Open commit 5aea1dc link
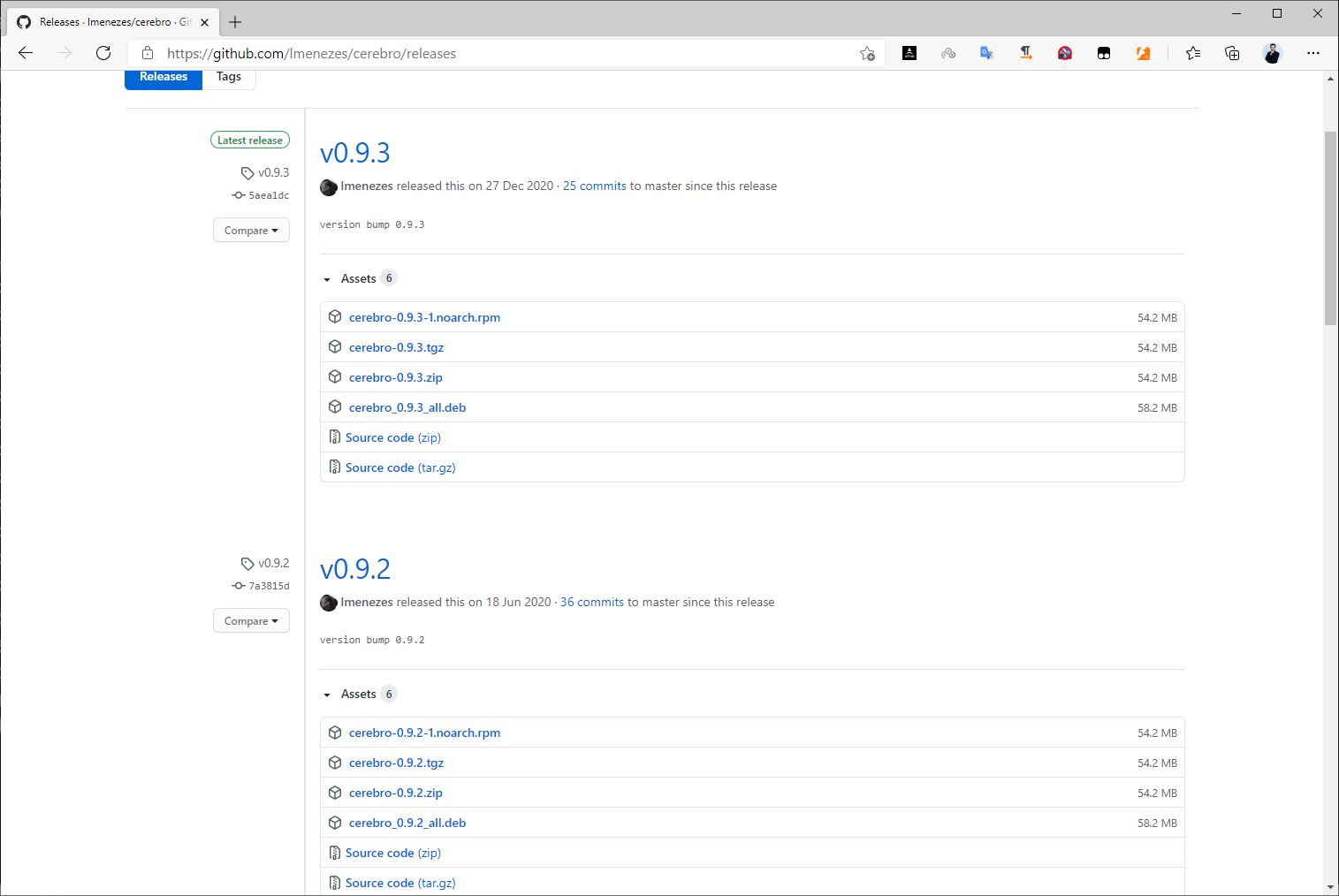Screen dimensions: 1339x896 tap(269, 195)
